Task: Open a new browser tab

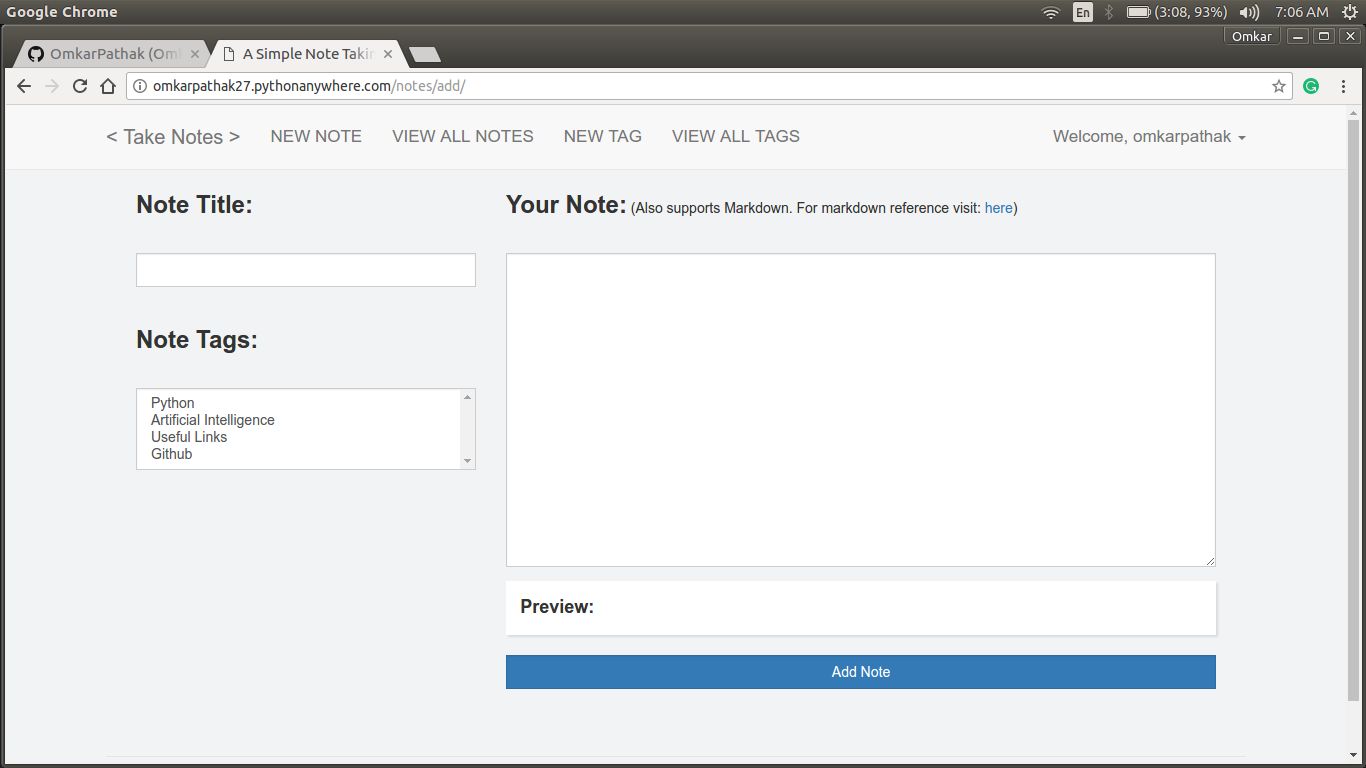Action: 425,54
